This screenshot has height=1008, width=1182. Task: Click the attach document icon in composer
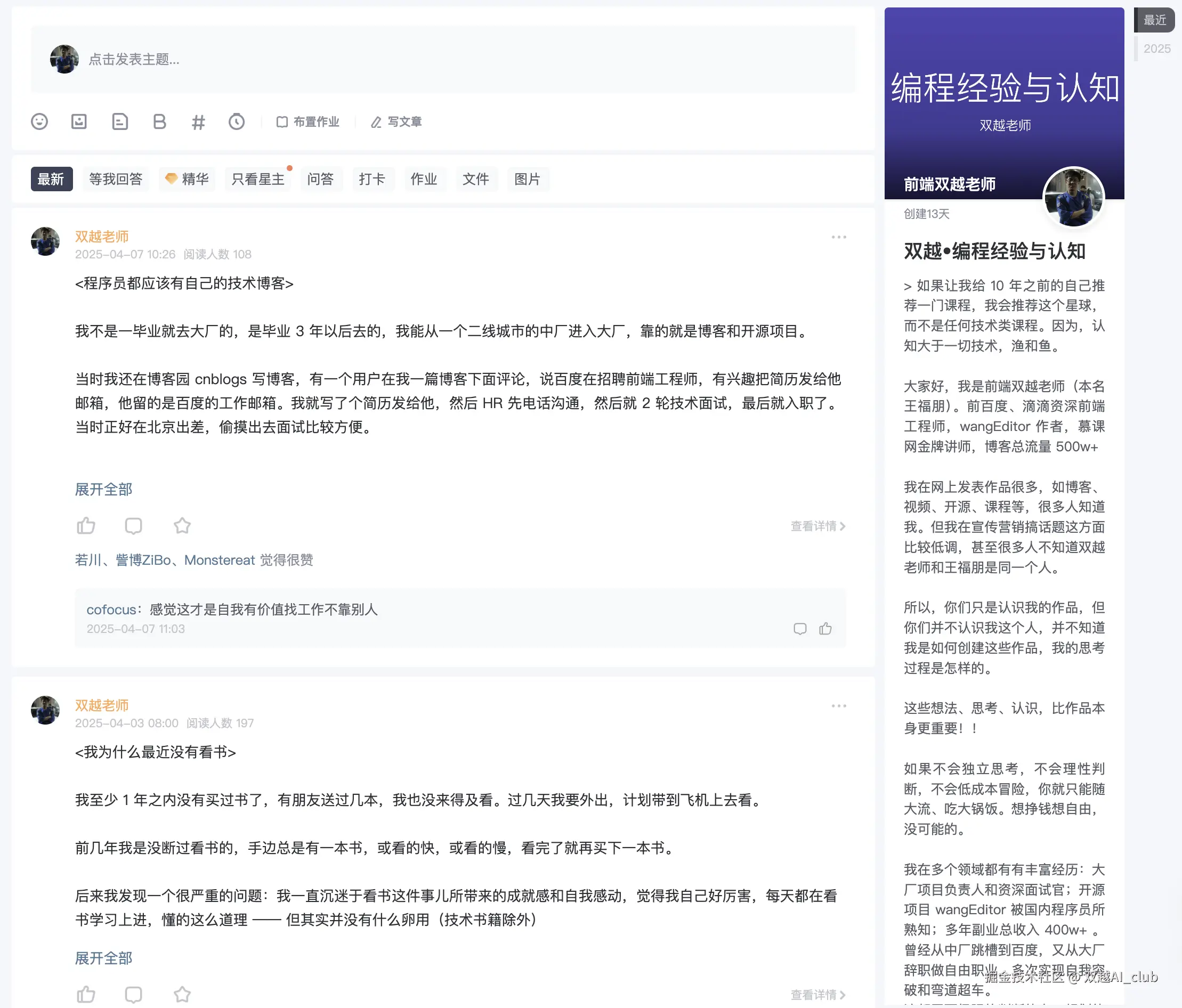(x=120, y=121)
